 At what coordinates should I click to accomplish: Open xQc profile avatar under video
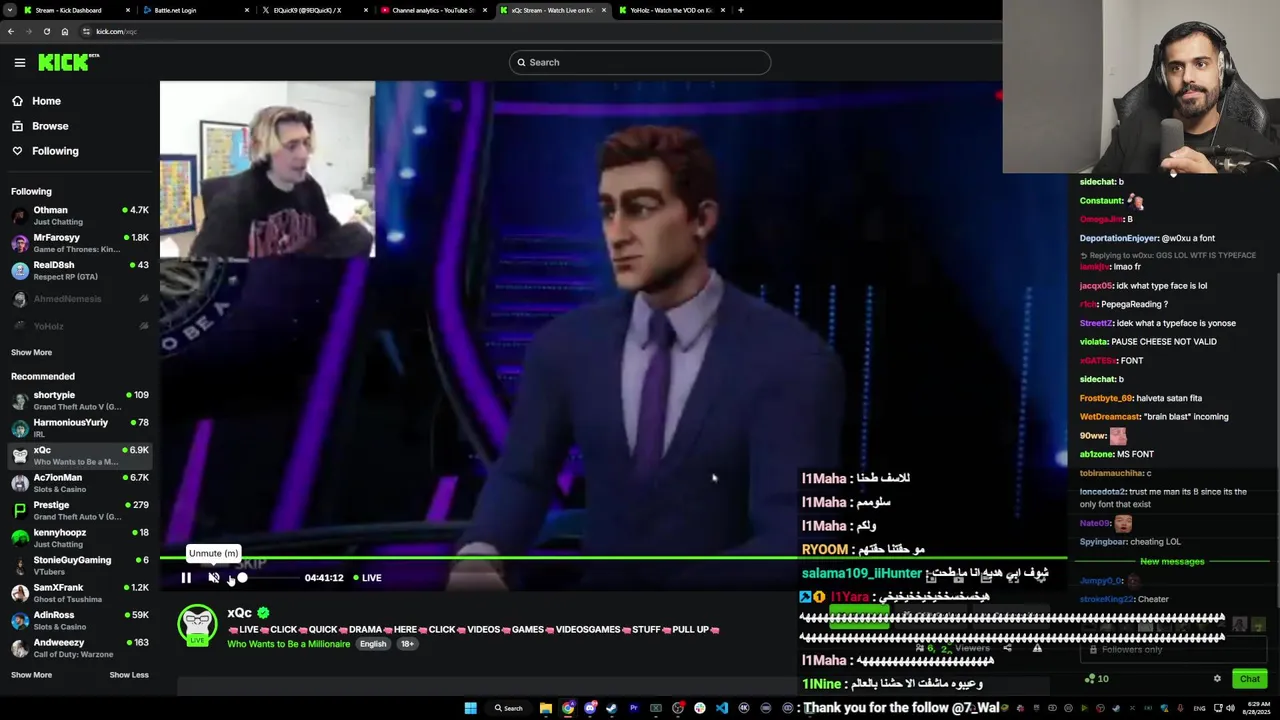[x=197, y=626]
